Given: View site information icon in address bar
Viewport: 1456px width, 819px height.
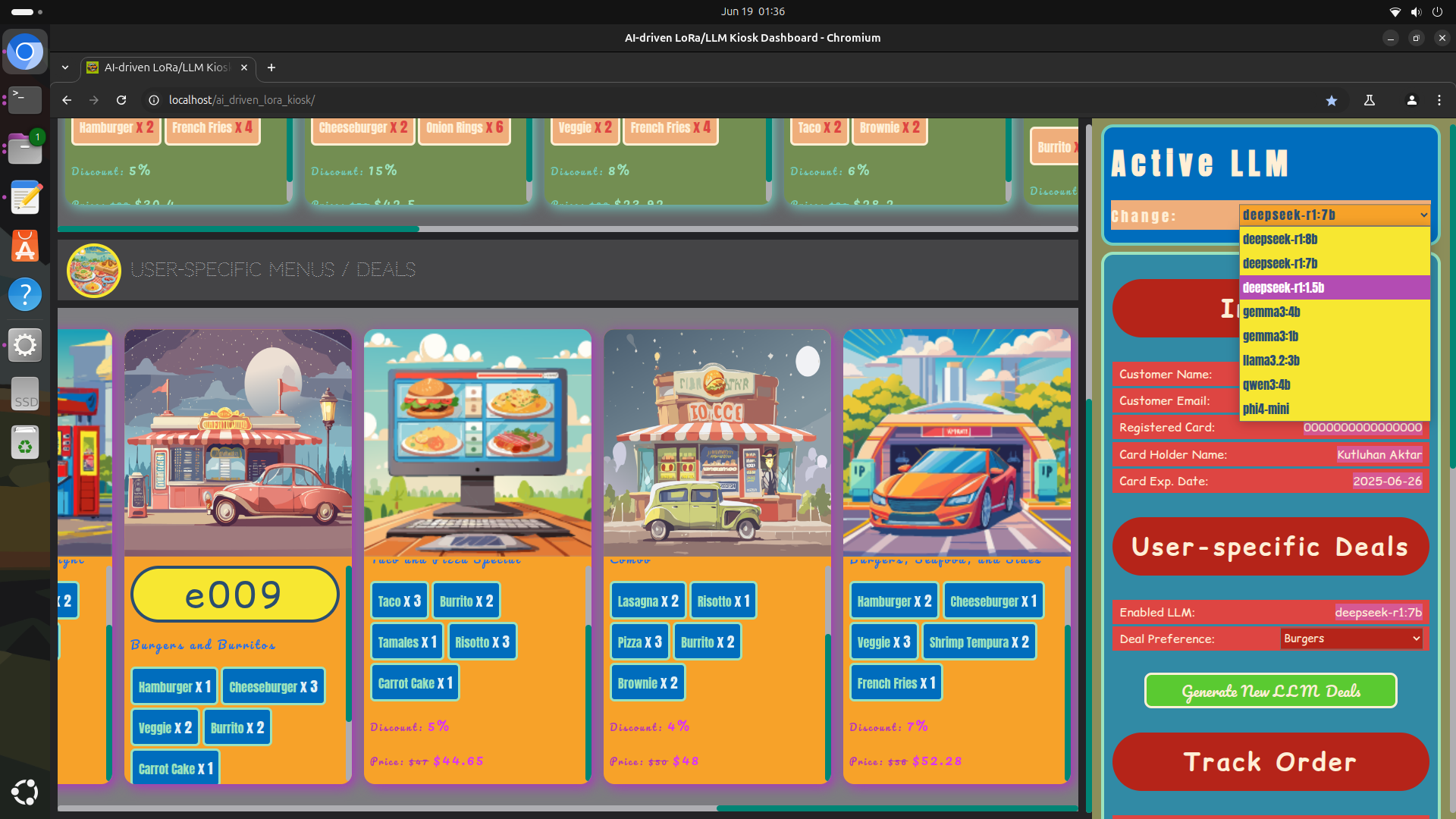Looking at the screenshot, I should pos(154,100).
